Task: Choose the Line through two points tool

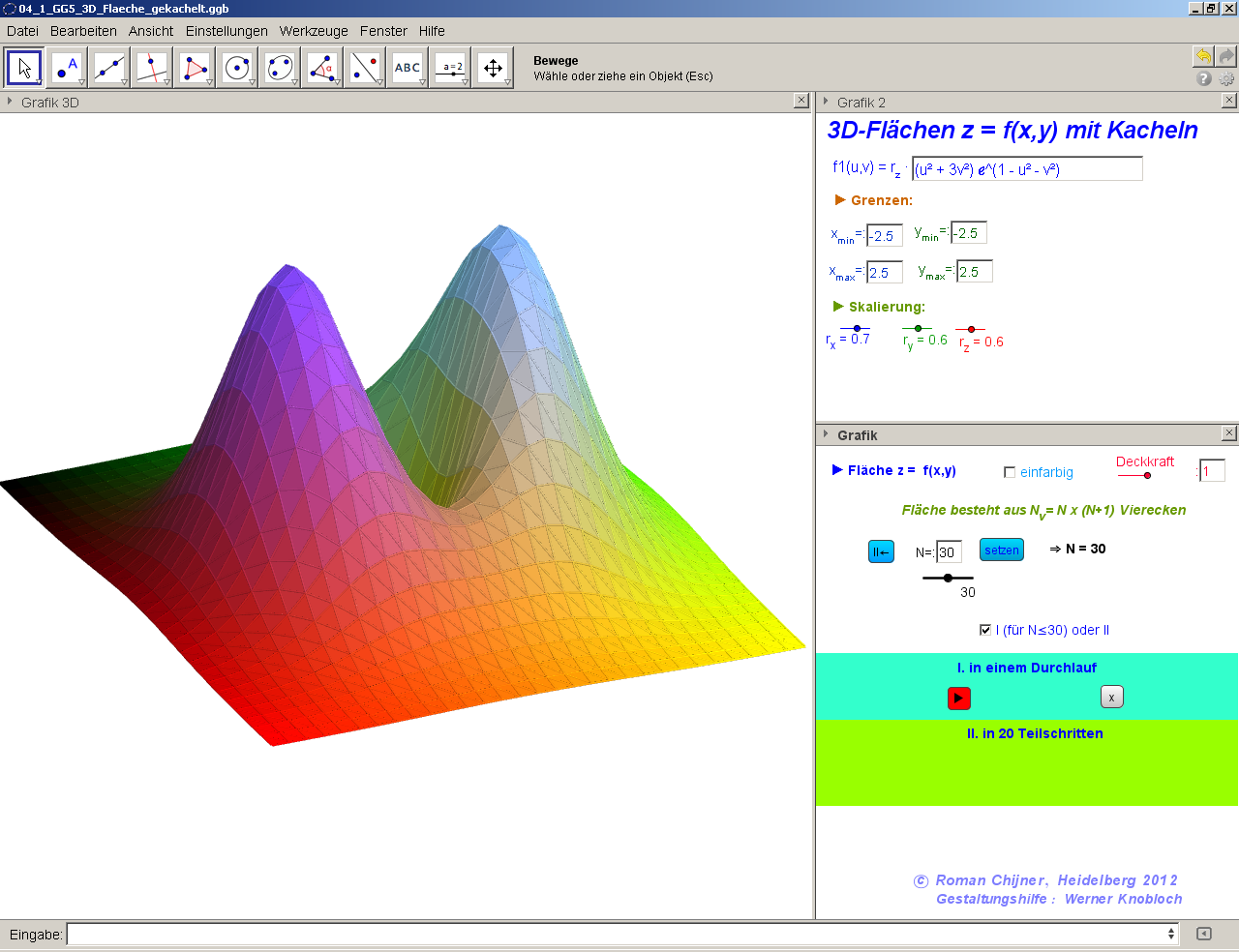Action: pos(109,68)
